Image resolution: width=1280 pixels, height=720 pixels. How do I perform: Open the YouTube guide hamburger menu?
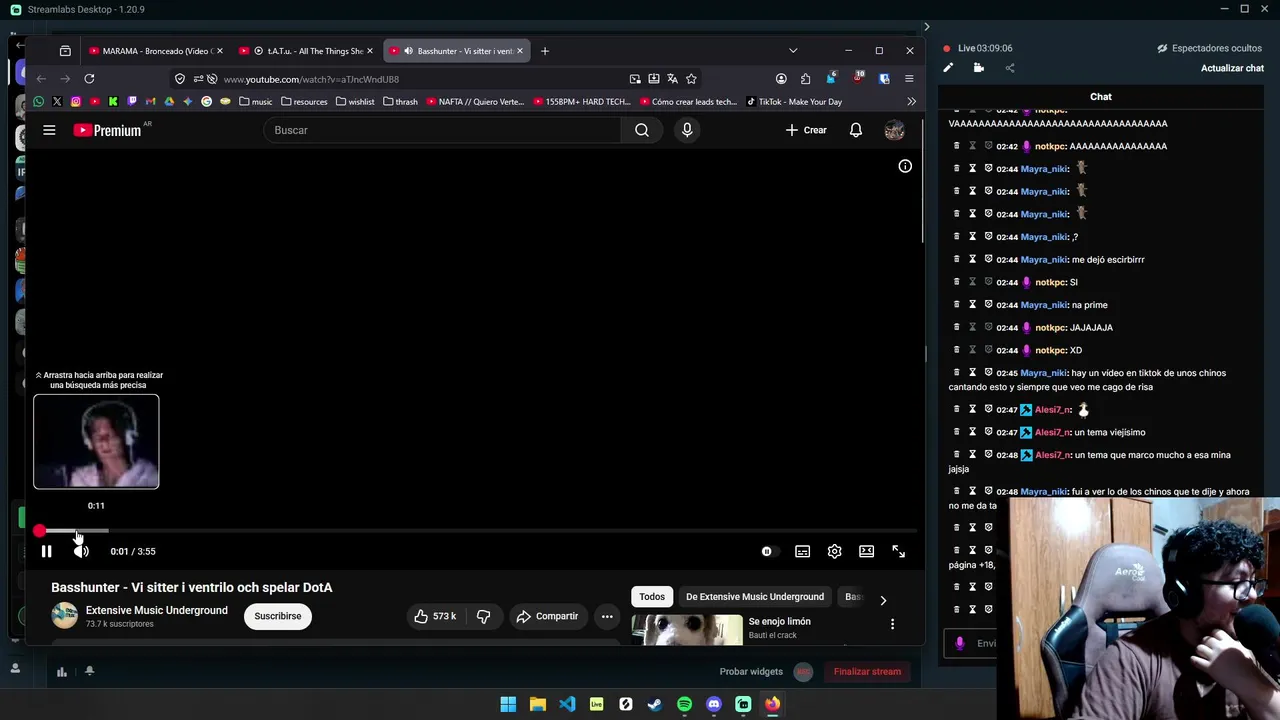49,130
